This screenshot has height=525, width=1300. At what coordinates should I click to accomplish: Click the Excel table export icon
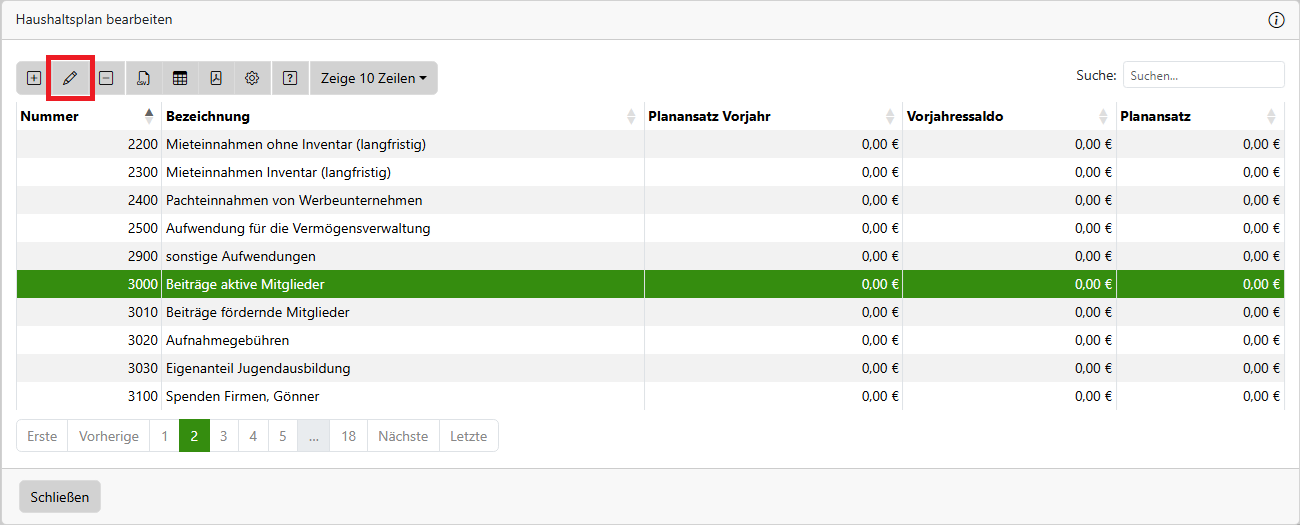point(180,78)
